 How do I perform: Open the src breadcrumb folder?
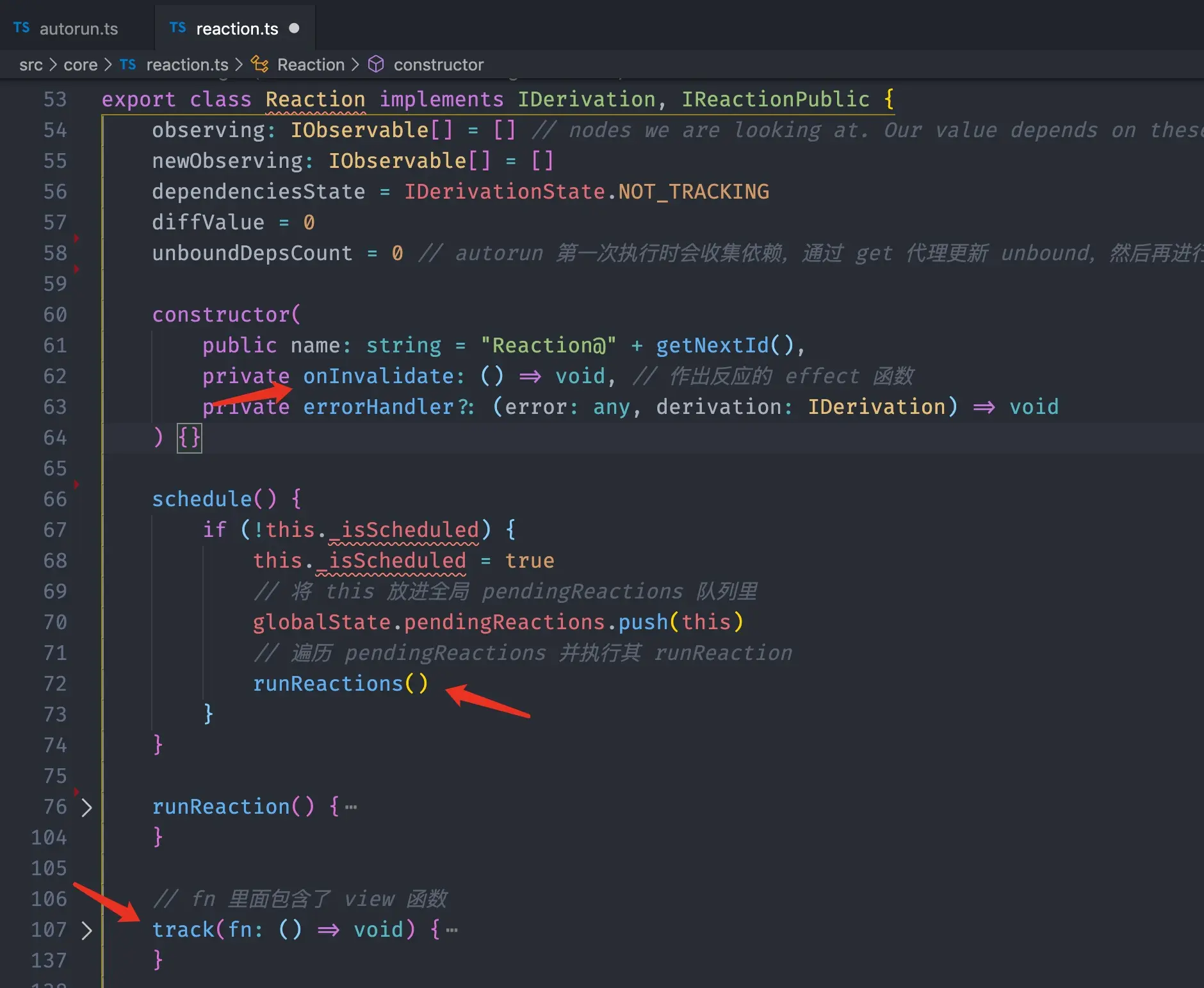click(x=31, y=65)
